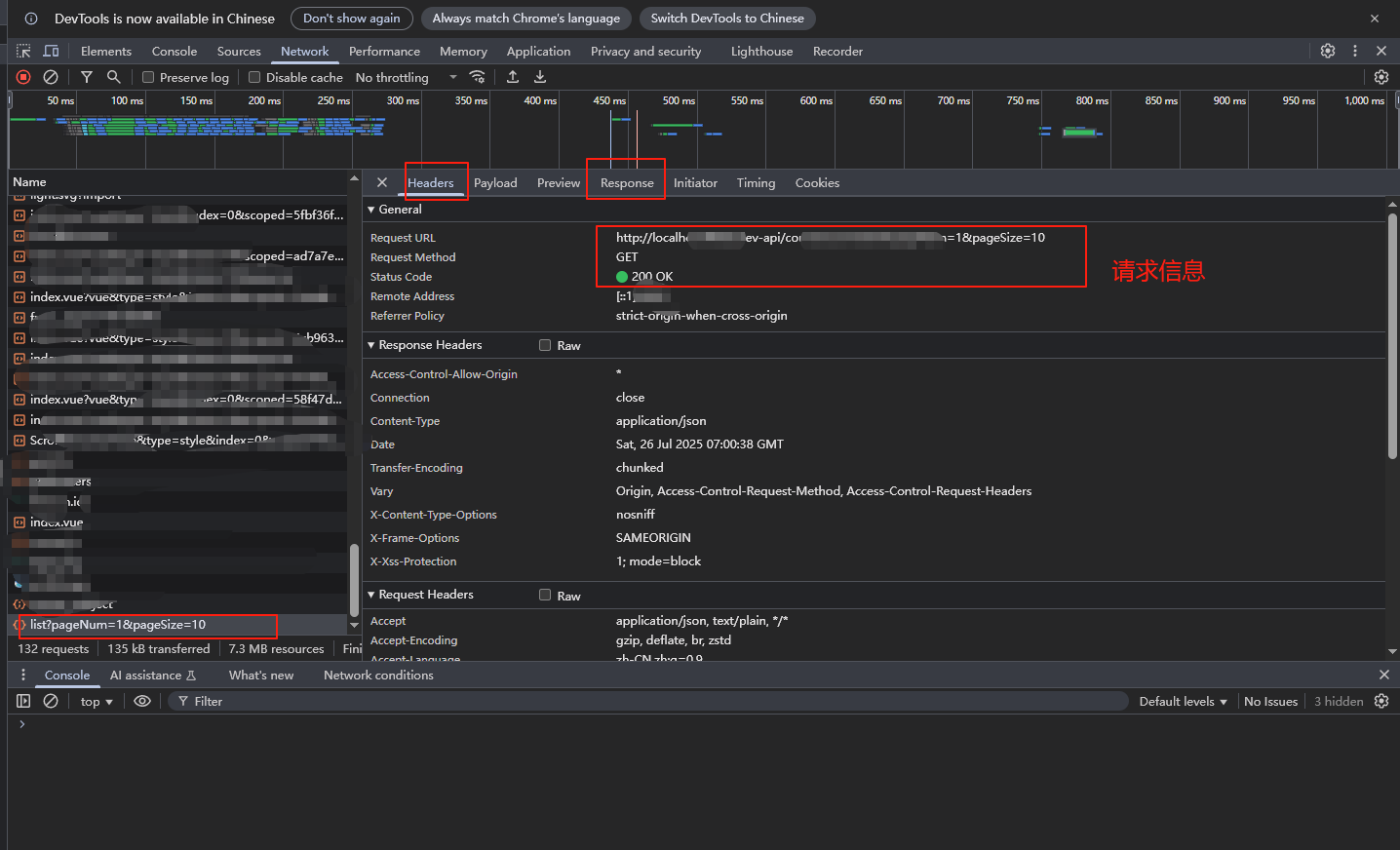Close the console drawer
The image size is (1400, 850).
1383,675
